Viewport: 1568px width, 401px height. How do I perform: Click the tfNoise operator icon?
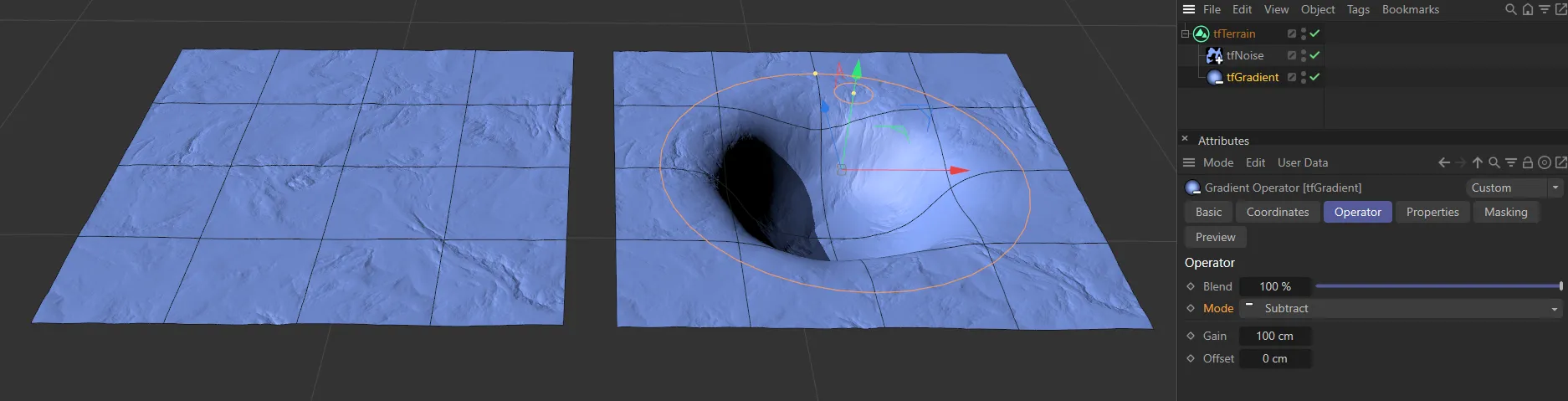click(1215, 55)
